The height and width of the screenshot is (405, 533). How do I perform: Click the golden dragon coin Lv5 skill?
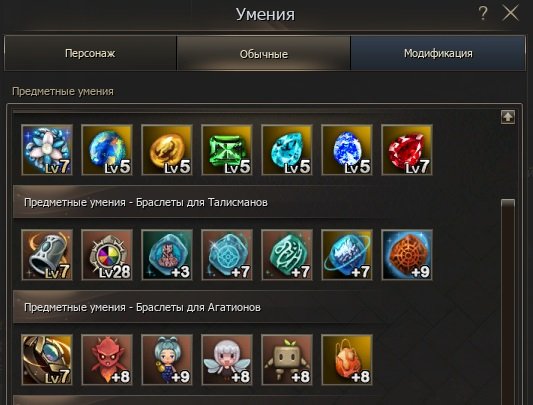(167, 150)
